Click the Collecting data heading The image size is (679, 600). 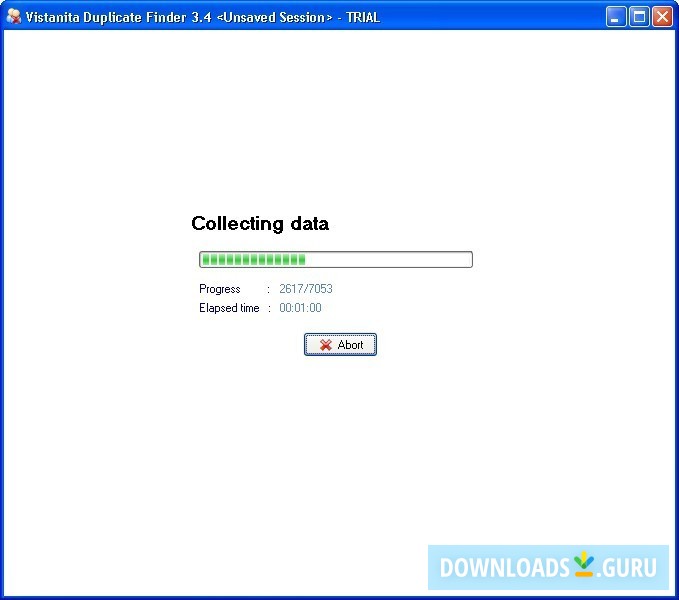coord(260,224)
